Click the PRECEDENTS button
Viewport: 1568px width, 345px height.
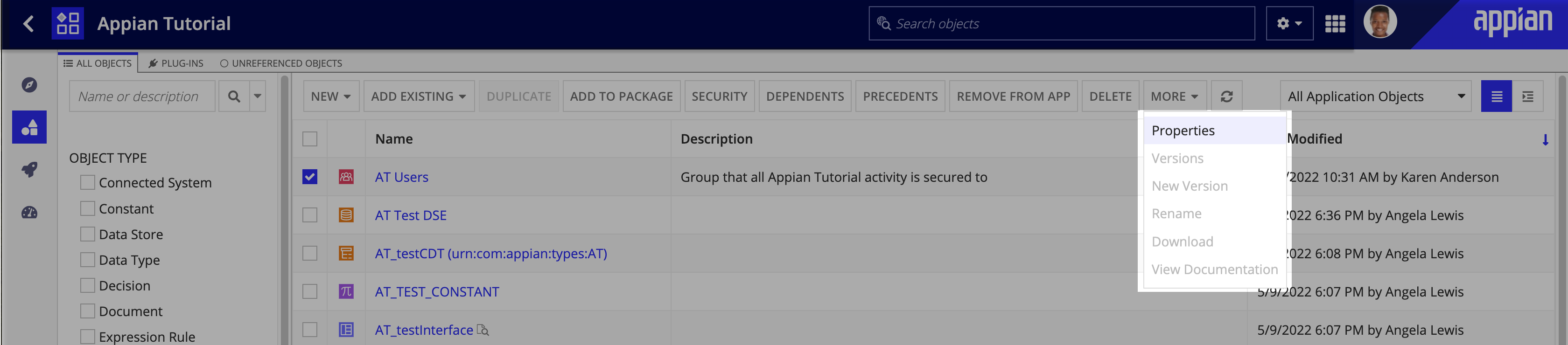click(900, 96)
